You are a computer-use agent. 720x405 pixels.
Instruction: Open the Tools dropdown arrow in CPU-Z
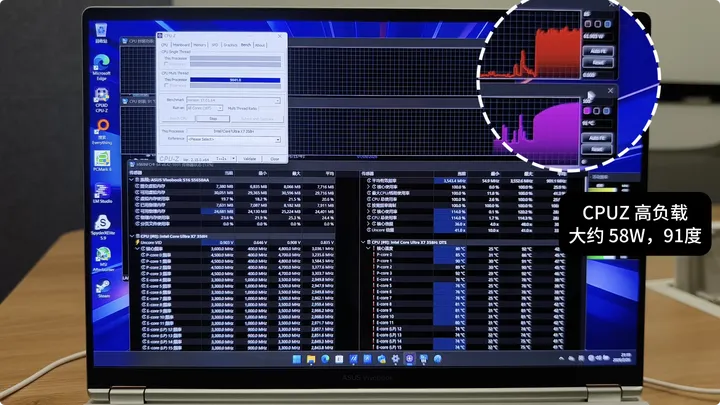[x=233, y=158]
